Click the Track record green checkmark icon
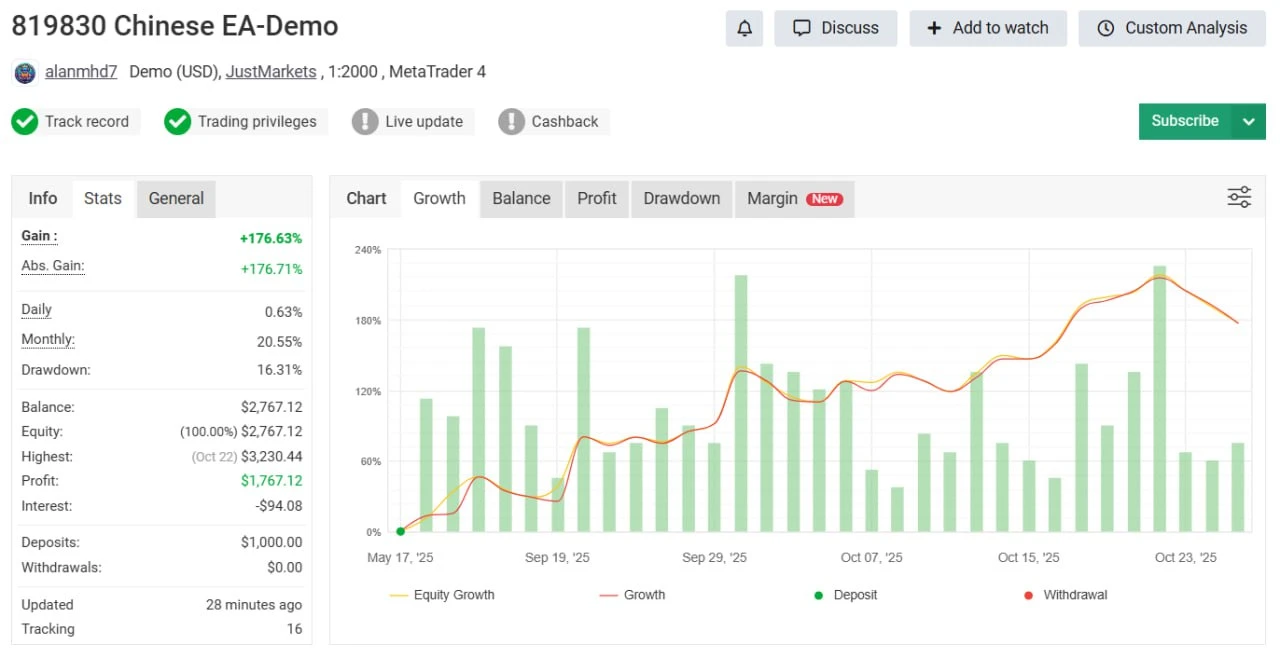1280x658 pixels. point(25,121)
